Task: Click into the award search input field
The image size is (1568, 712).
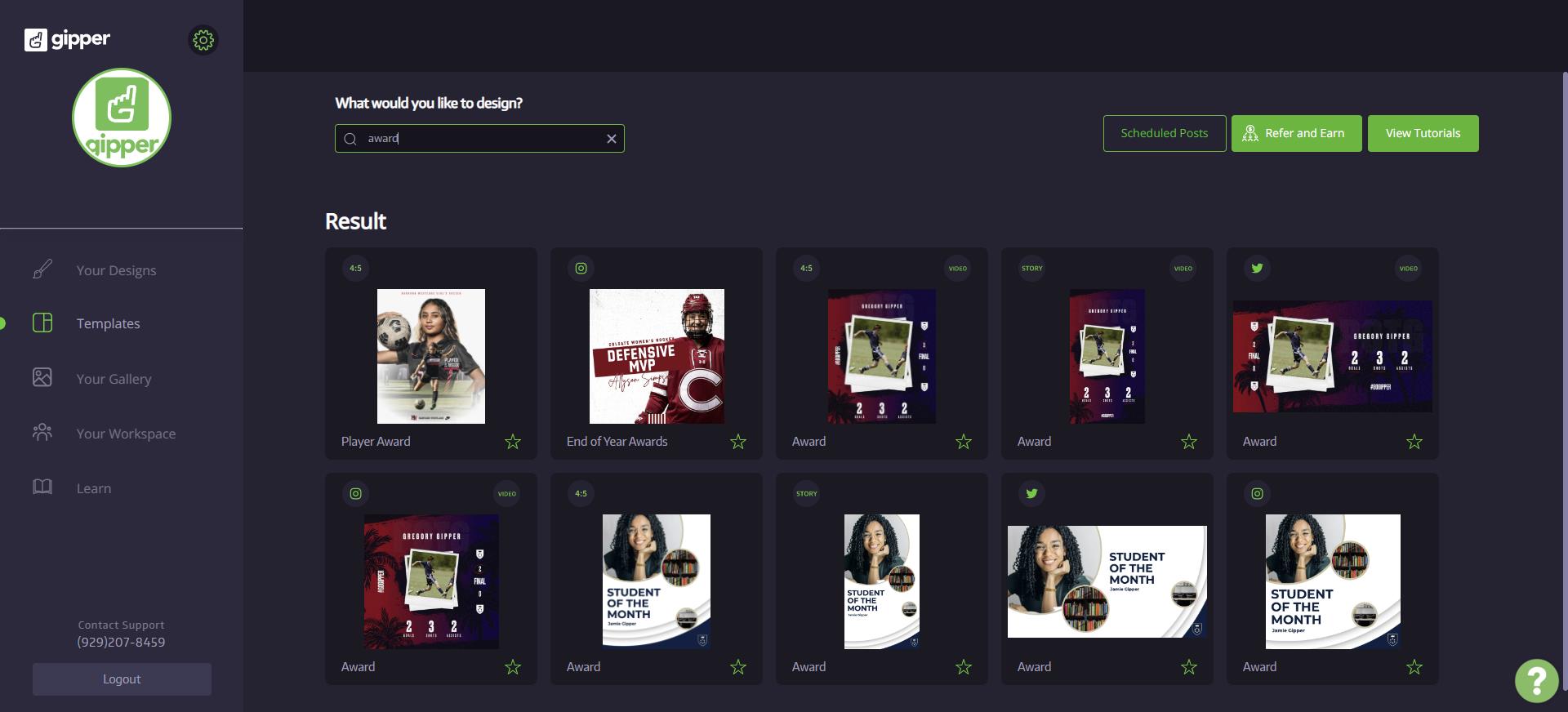Action: (482, 139)
